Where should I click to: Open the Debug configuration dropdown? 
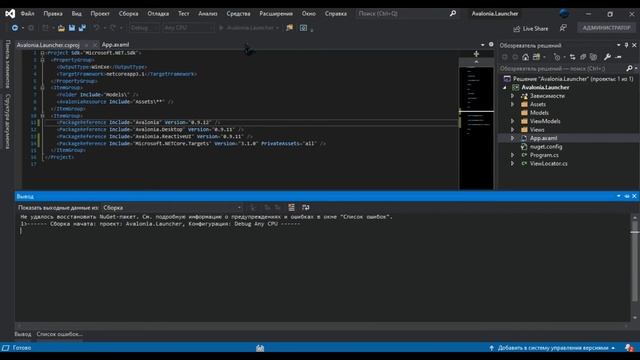144,28
